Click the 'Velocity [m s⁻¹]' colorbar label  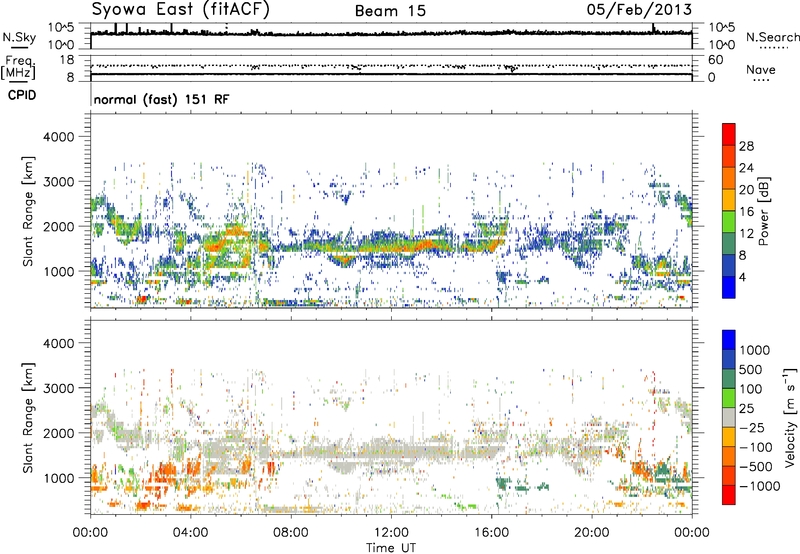pos(790,418)
